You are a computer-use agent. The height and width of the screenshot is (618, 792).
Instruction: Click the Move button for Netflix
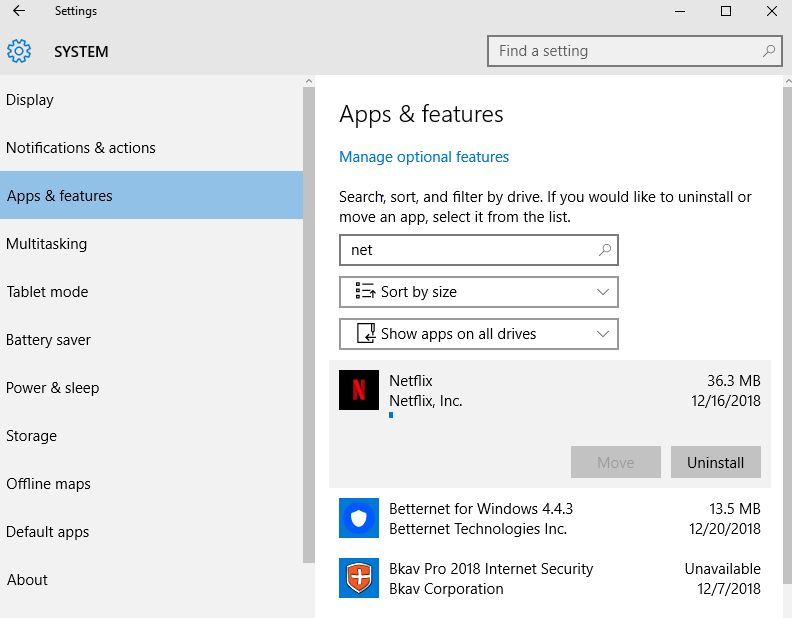(615, 462)
